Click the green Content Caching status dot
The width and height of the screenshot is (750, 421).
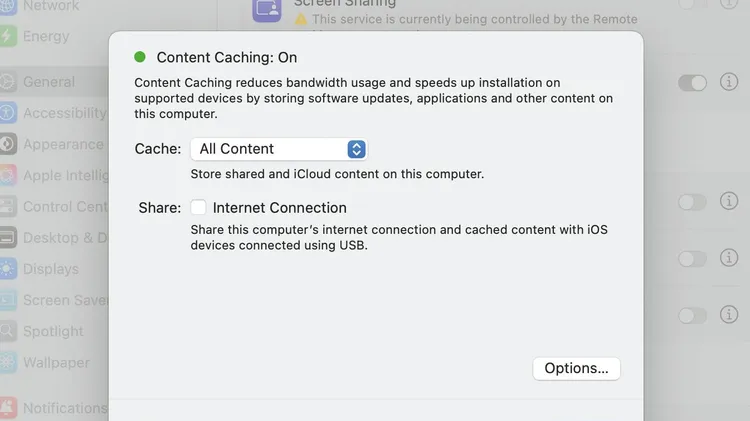click(140, 57)
